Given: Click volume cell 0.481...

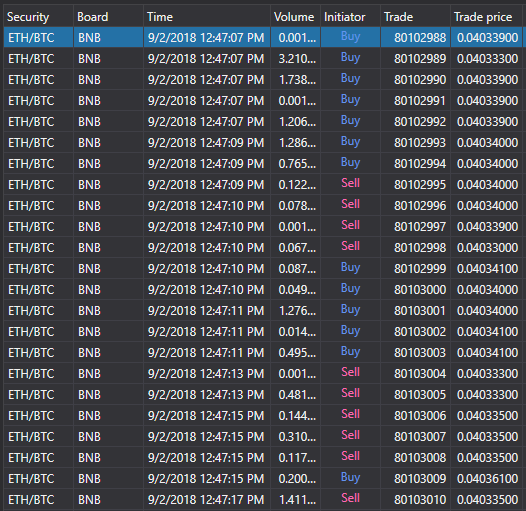Looking at the screenshot, I should 297,395.
